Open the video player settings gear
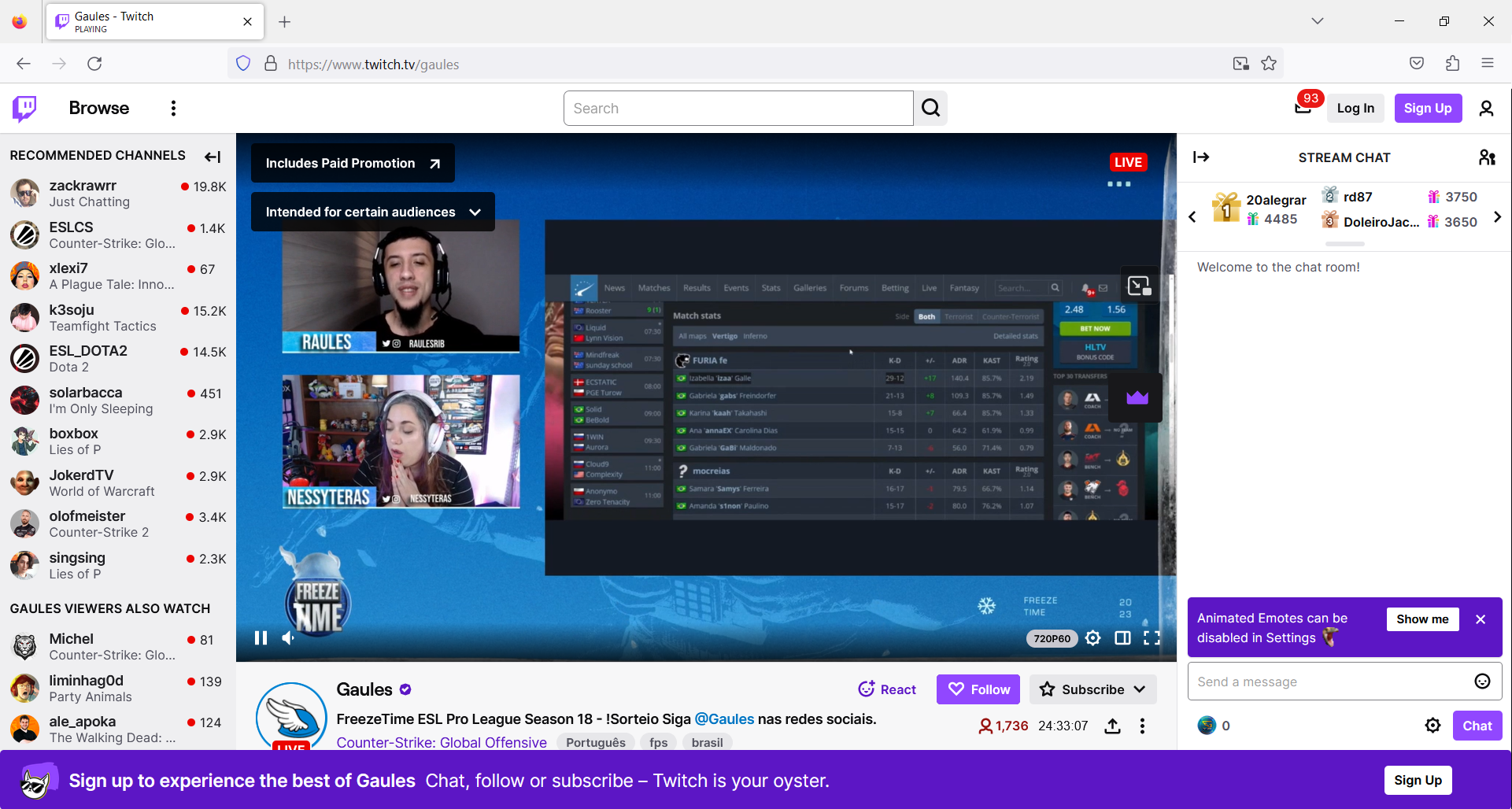The height and width of the screenshot is (809, 1512). pyautogui.click(x=1092, y=637)
